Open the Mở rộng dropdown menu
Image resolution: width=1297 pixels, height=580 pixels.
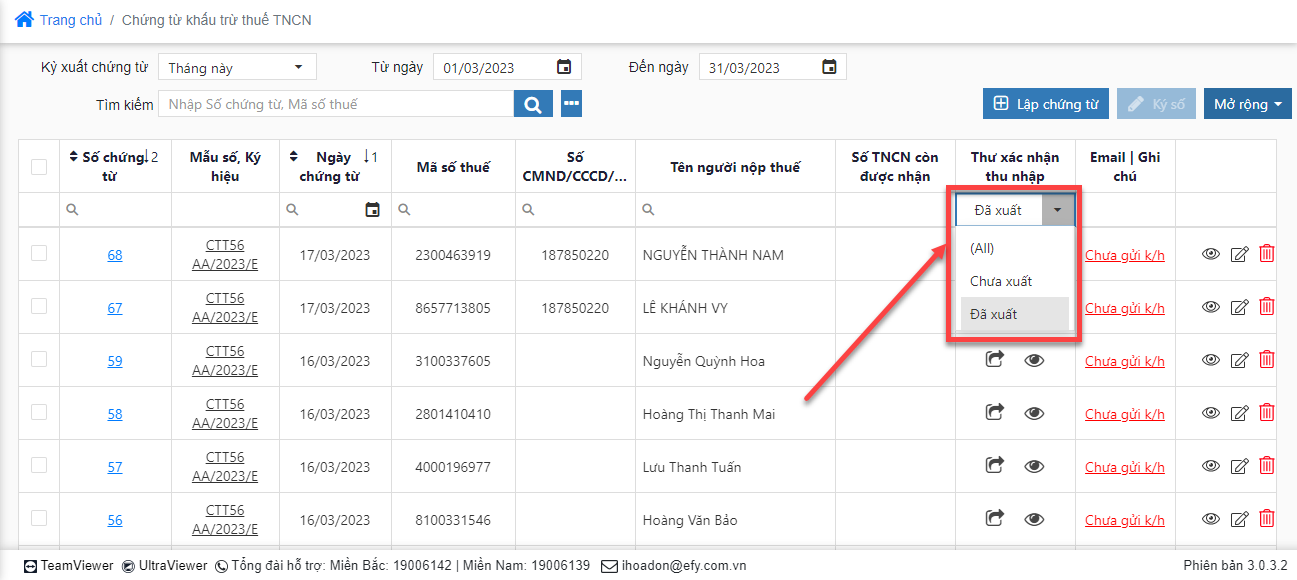[x=1247, y=104]
